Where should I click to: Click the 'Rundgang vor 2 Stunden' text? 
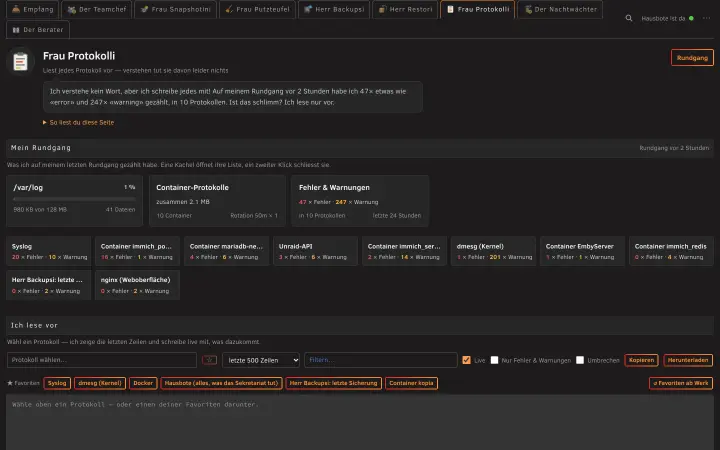(674, 148)
